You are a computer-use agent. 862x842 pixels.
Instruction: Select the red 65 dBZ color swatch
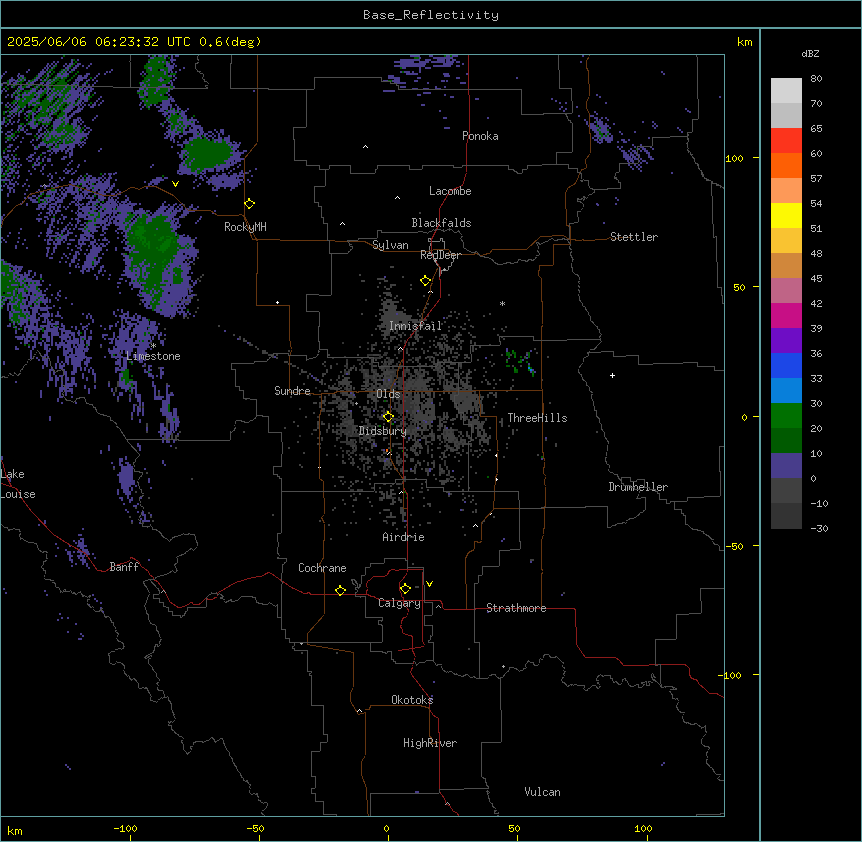[786, 140]
